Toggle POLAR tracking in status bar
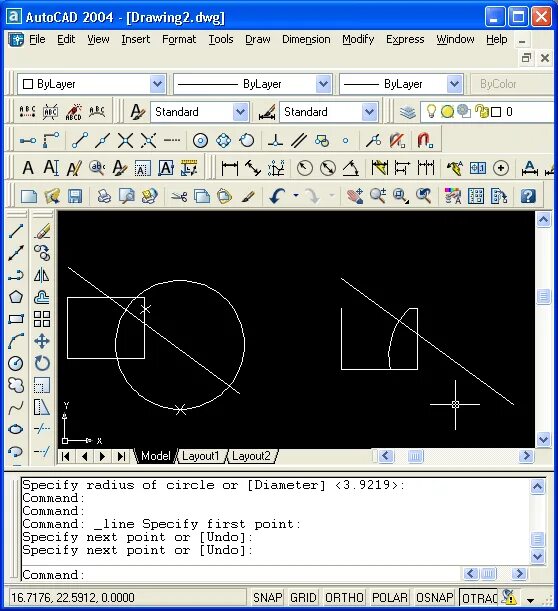This screenshot has height=611, width=558. pos(390,597)
